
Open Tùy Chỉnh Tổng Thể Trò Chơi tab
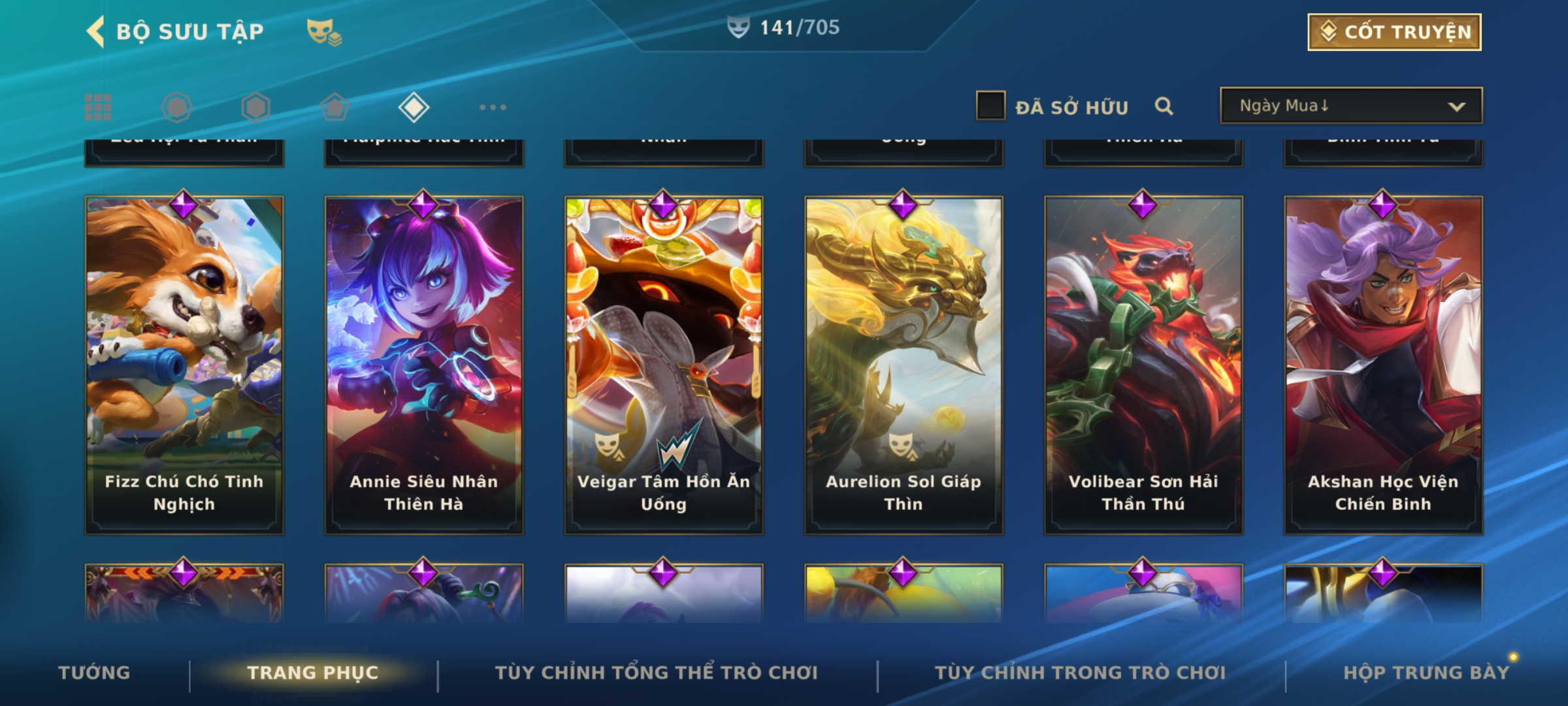(x=656, y=673)
